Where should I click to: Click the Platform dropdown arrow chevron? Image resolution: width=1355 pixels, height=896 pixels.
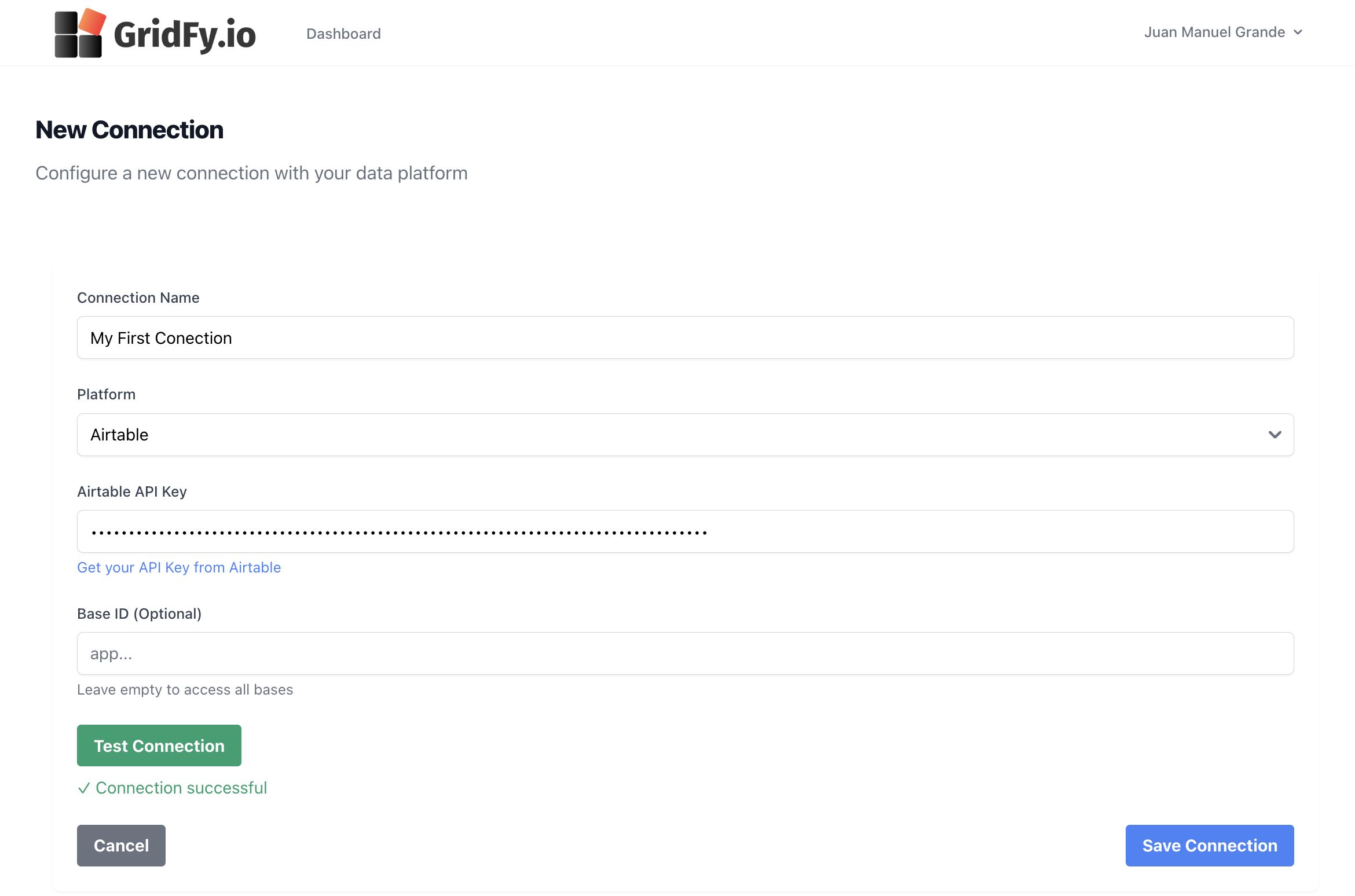pyautogui.click(x=1275, y=435)
